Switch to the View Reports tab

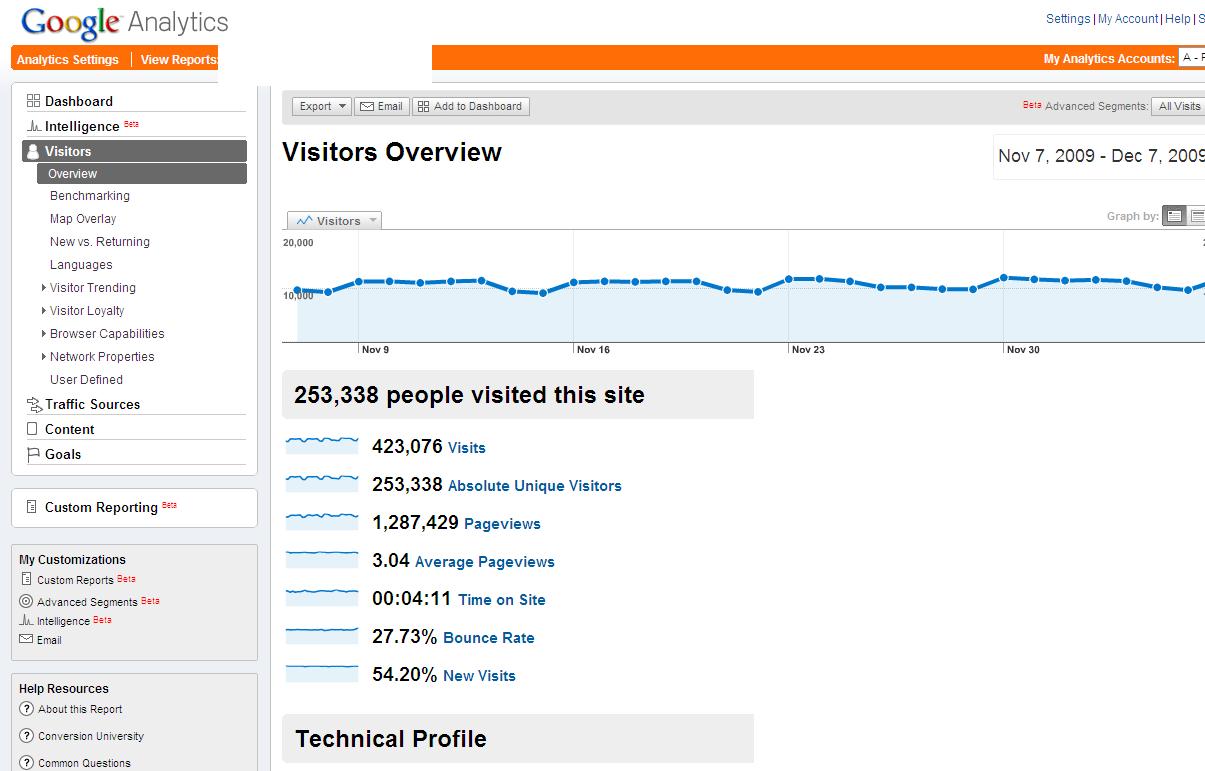point(178,59)
